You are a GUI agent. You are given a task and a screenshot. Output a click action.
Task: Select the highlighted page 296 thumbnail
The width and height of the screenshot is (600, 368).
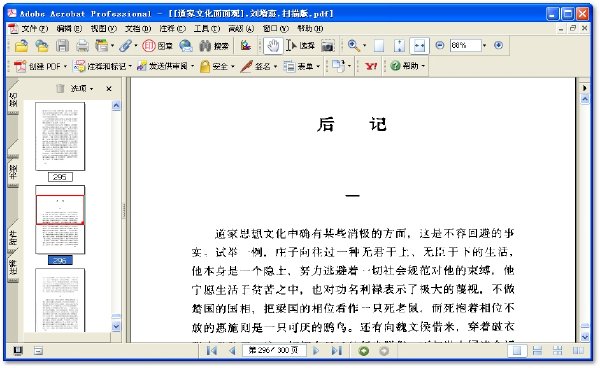(x=60, y=220)
